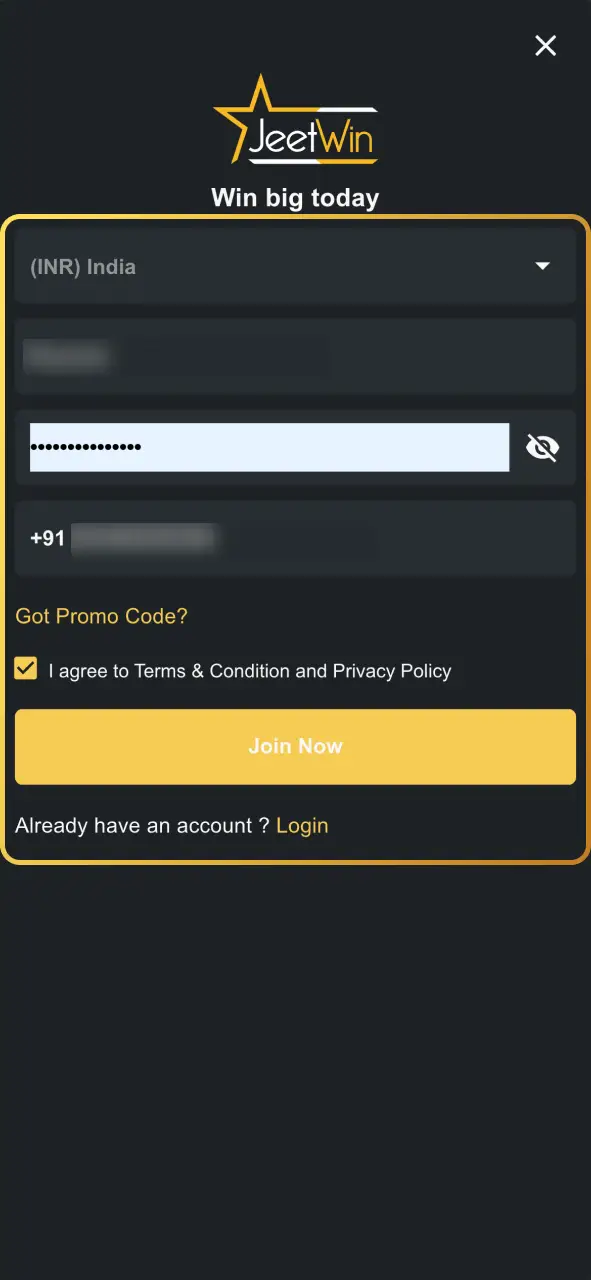Uncheck the agree to terms checkbox

tap(26, 669)
